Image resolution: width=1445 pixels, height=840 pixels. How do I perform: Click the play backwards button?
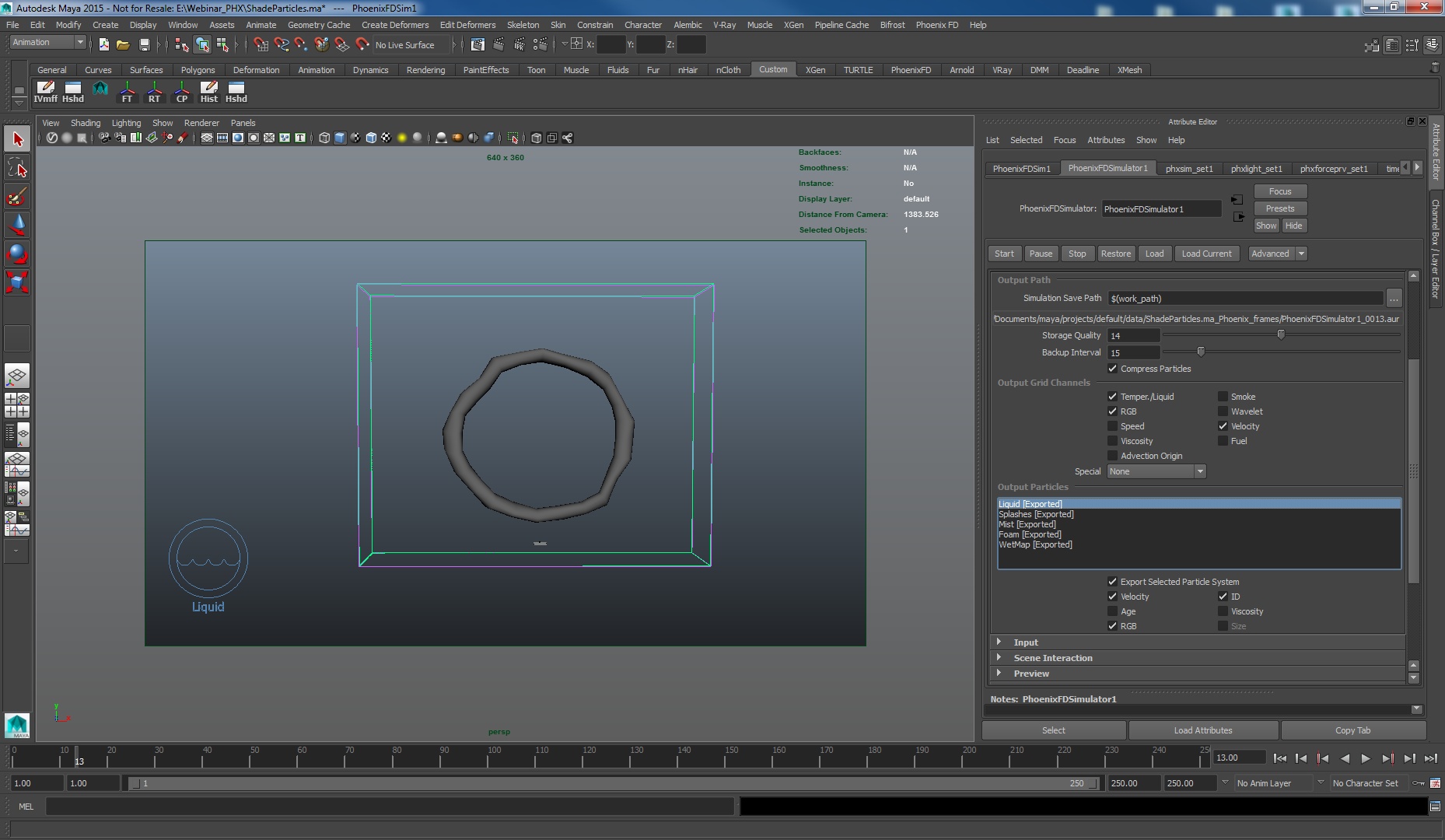pos(1345,758)
